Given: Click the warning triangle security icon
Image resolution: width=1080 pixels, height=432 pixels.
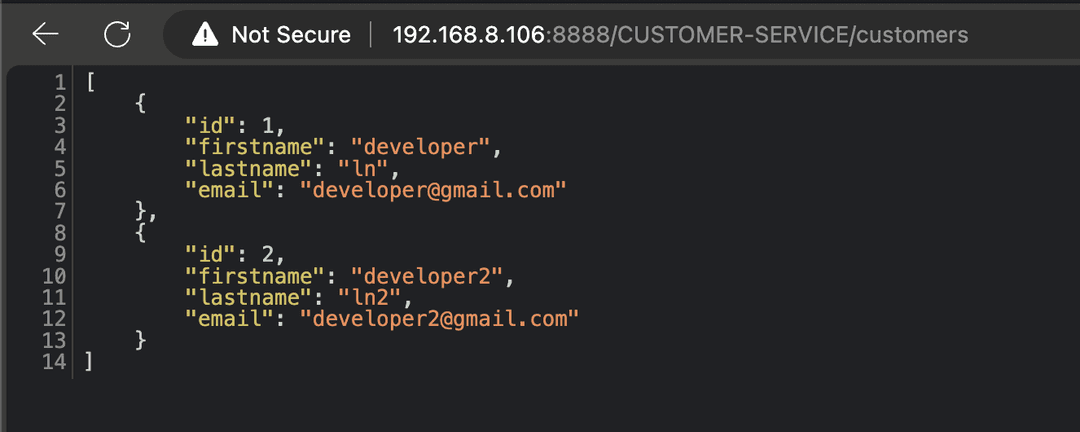Looking at the screenshot, I should pyautogui.click(x=205, y=35).
